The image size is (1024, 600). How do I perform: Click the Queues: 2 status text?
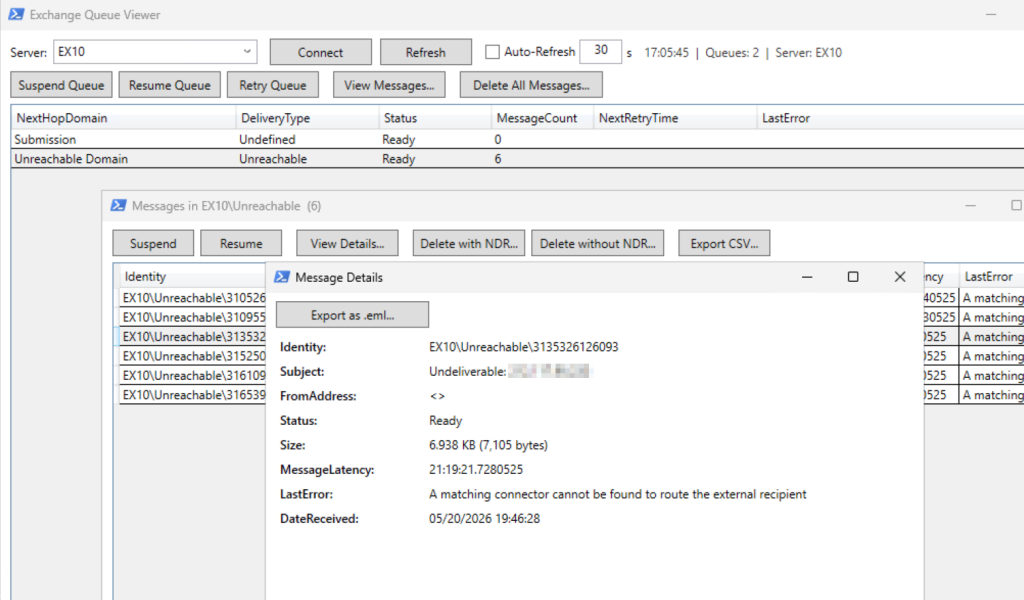(x=732, y=52)
